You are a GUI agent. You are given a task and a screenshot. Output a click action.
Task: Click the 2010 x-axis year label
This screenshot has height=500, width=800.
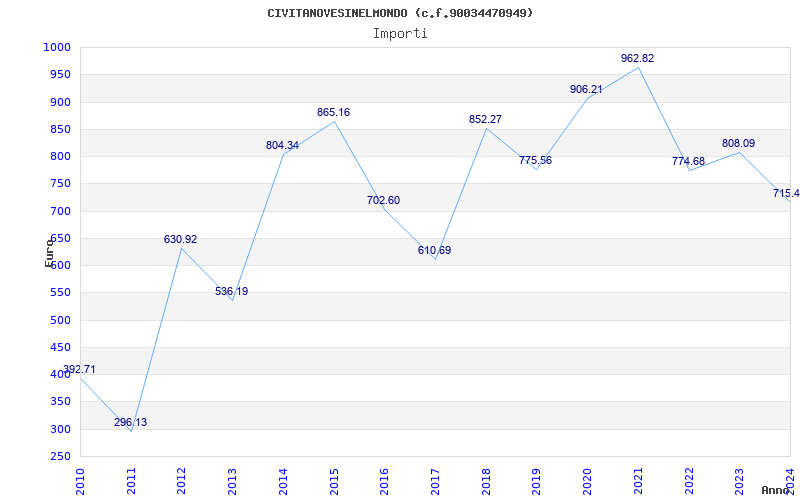pos(81,482)
